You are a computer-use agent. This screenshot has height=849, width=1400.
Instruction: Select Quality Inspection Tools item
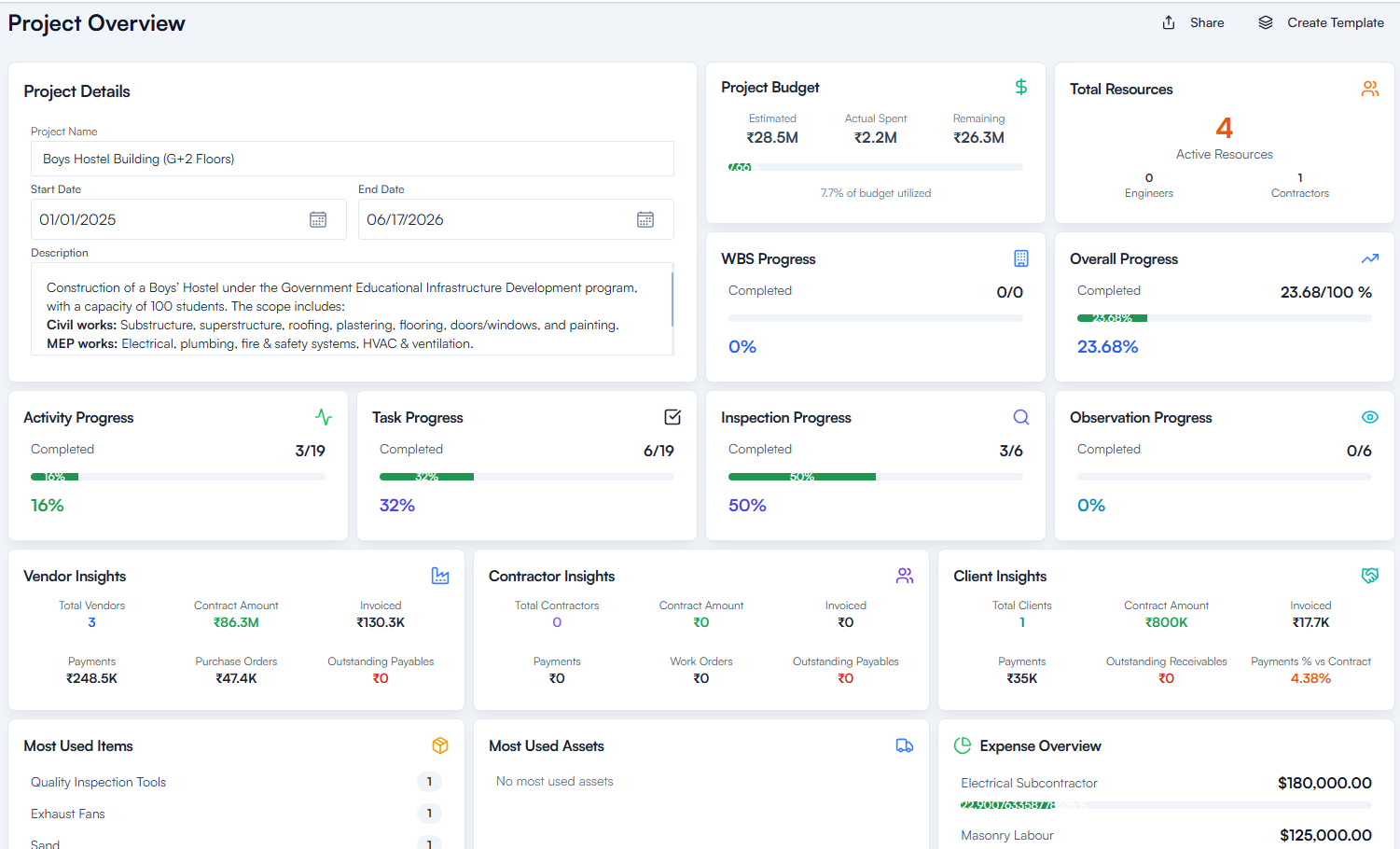(99, 782)
